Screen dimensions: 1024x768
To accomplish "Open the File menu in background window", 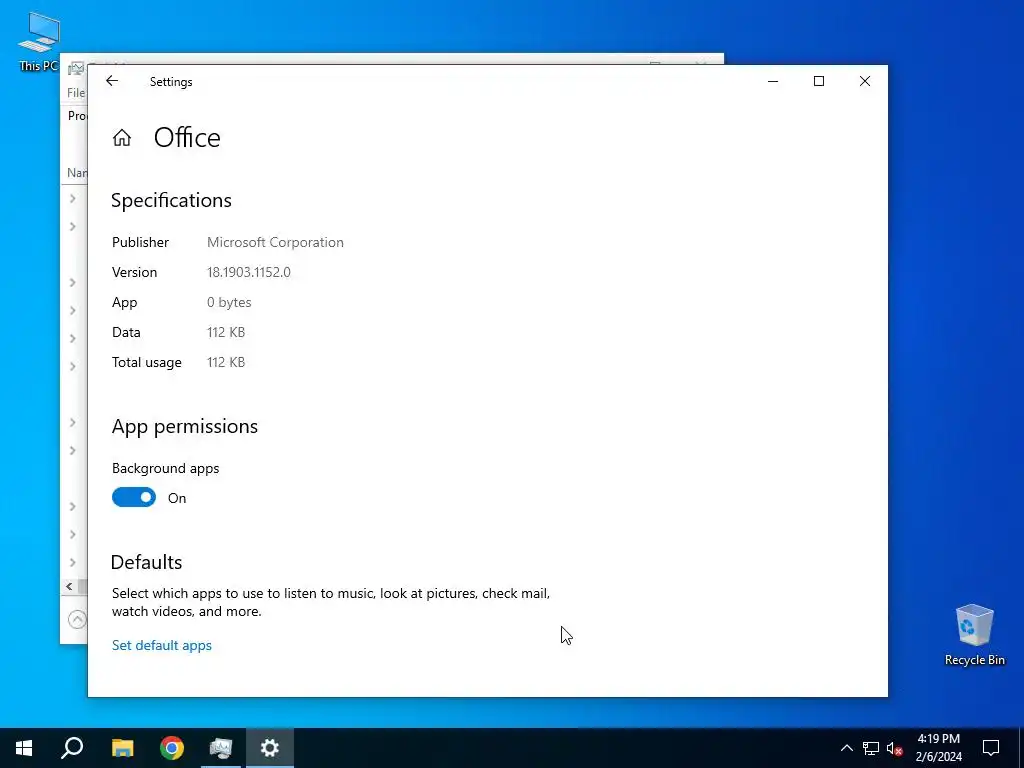I will (x=76, y=93).
